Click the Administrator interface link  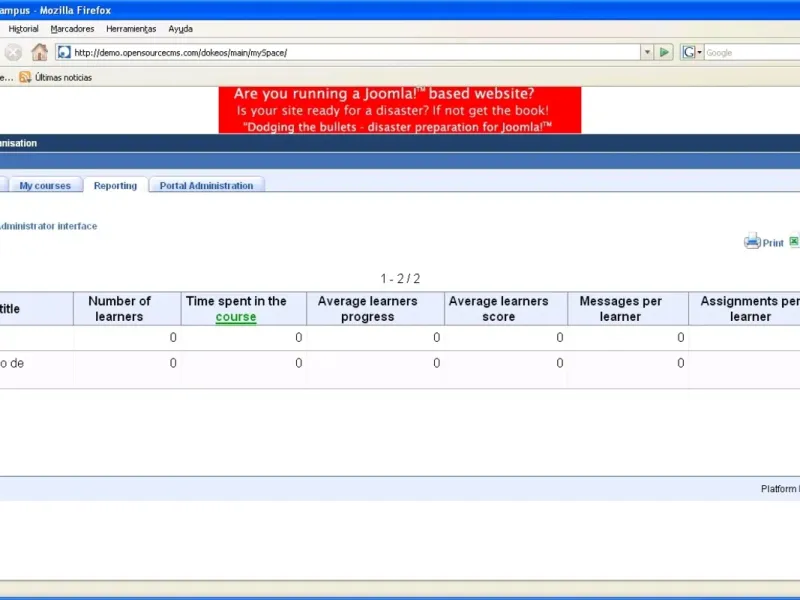pos(48,226)
